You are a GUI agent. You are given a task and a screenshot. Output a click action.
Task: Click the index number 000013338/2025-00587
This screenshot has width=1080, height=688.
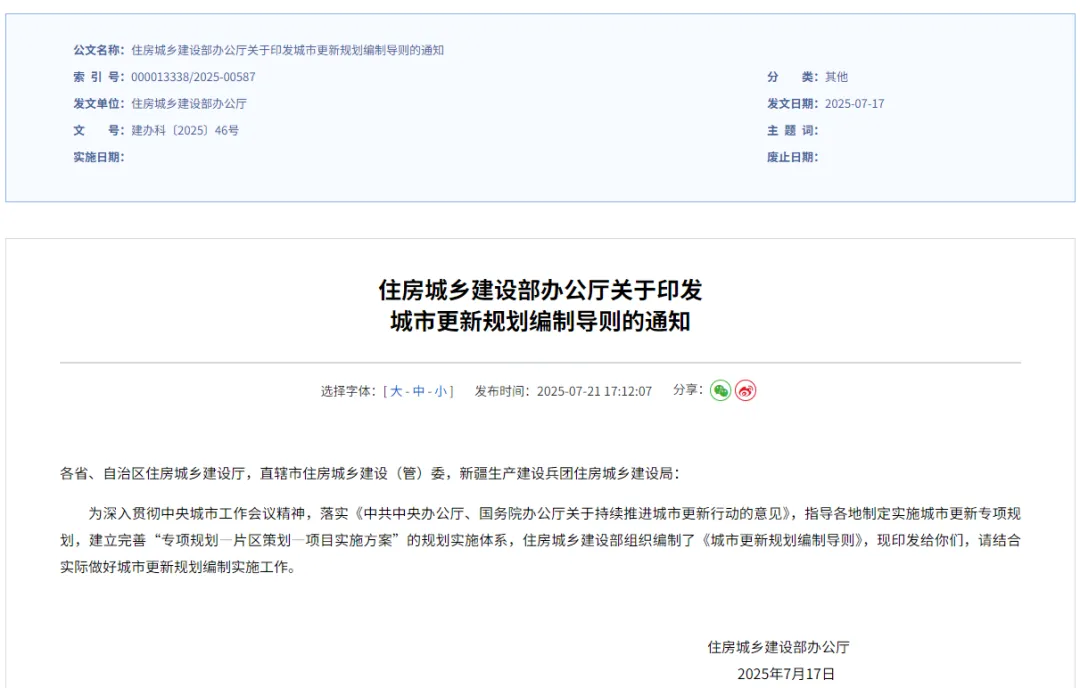197,75
